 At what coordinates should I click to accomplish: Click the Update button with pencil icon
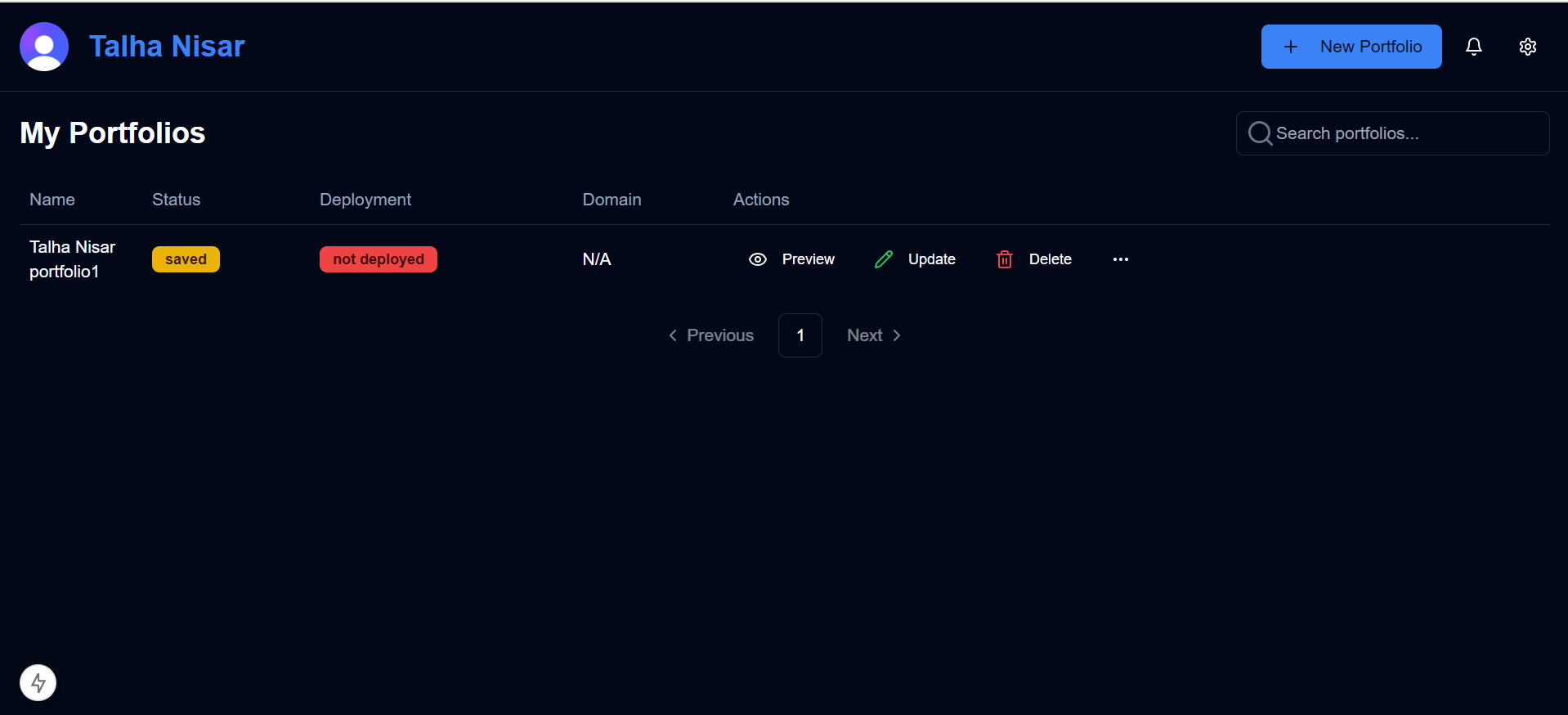[x=915, y=259]
